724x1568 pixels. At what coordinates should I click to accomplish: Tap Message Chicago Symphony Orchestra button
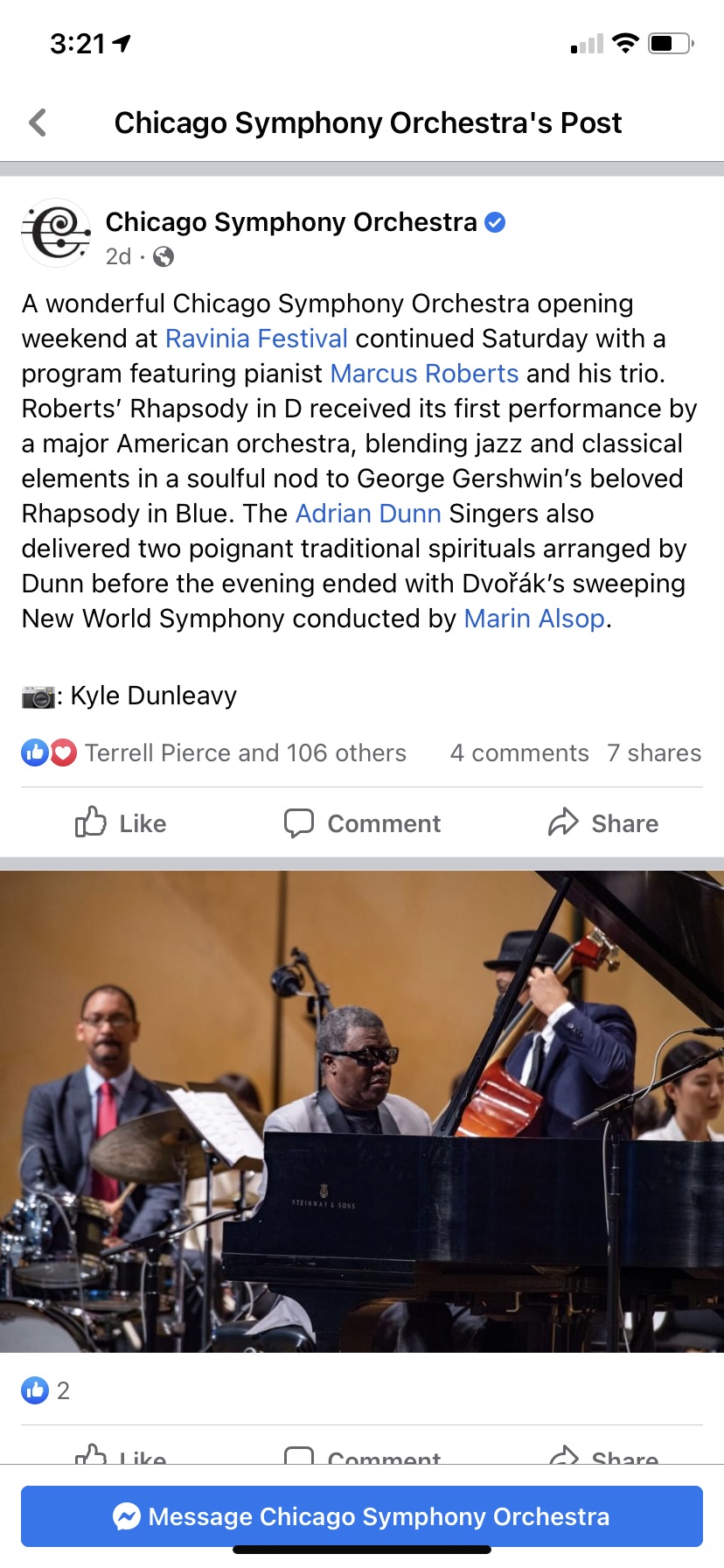[362, 1516]
